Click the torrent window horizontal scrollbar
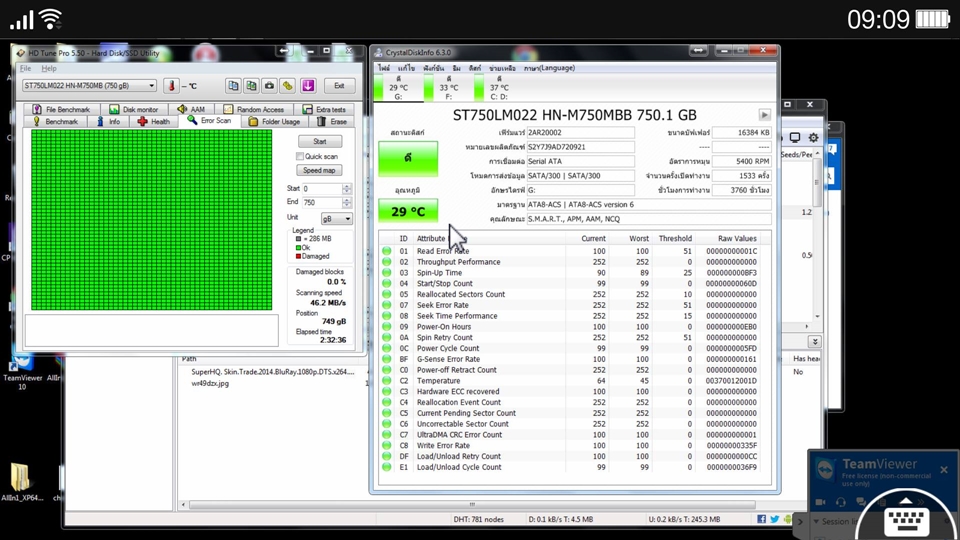960x540 pixels. (x=471, y=505)
